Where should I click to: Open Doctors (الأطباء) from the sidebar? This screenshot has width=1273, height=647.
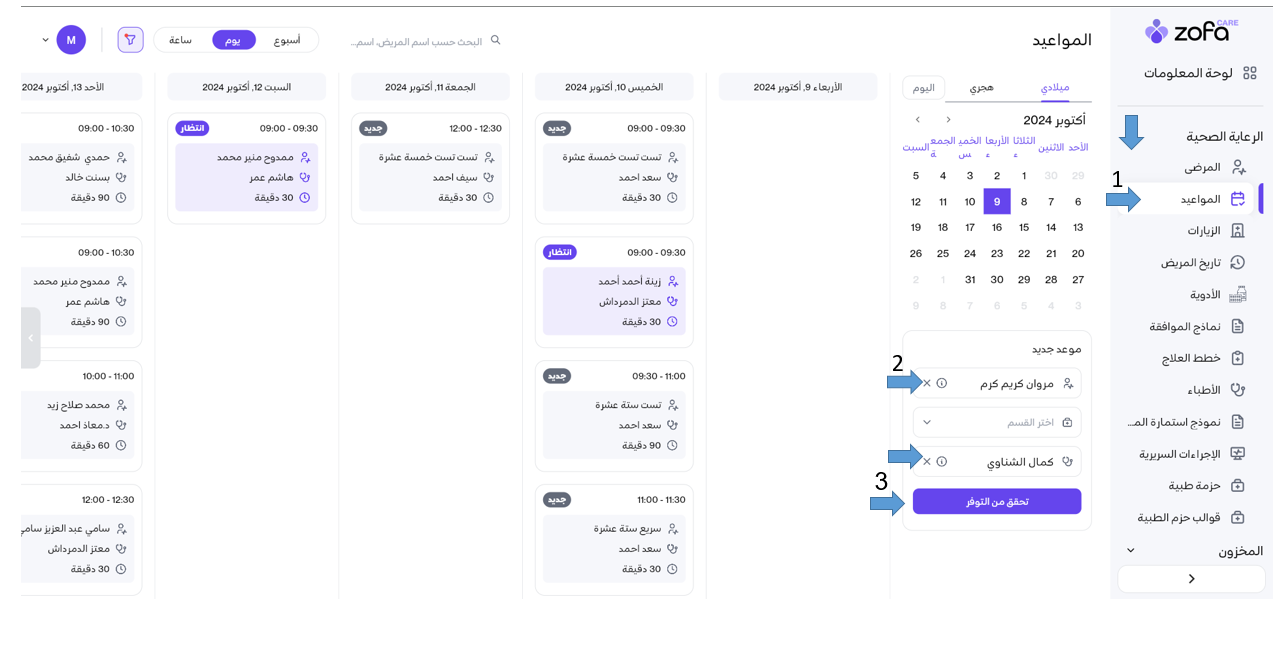click(1237, 390)
